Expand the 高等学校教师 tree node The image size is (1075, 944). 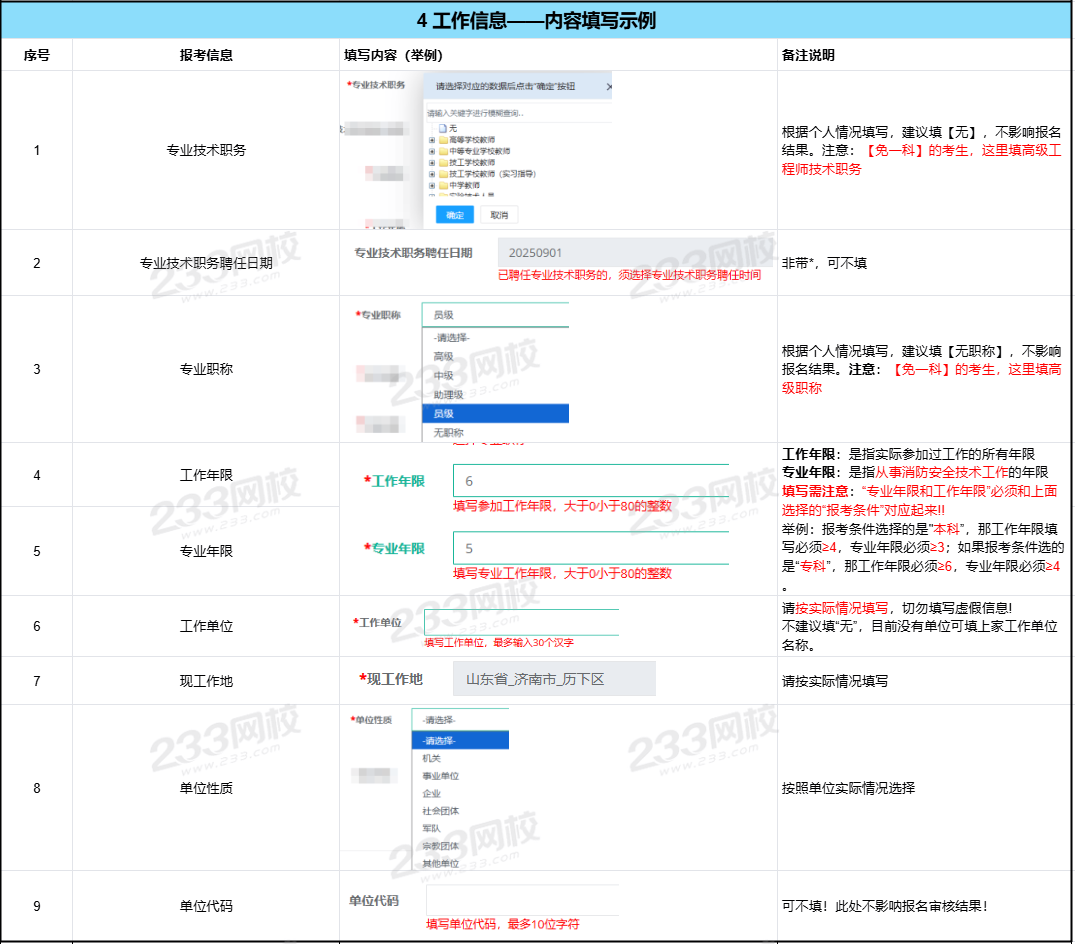(x=432, y=140)
